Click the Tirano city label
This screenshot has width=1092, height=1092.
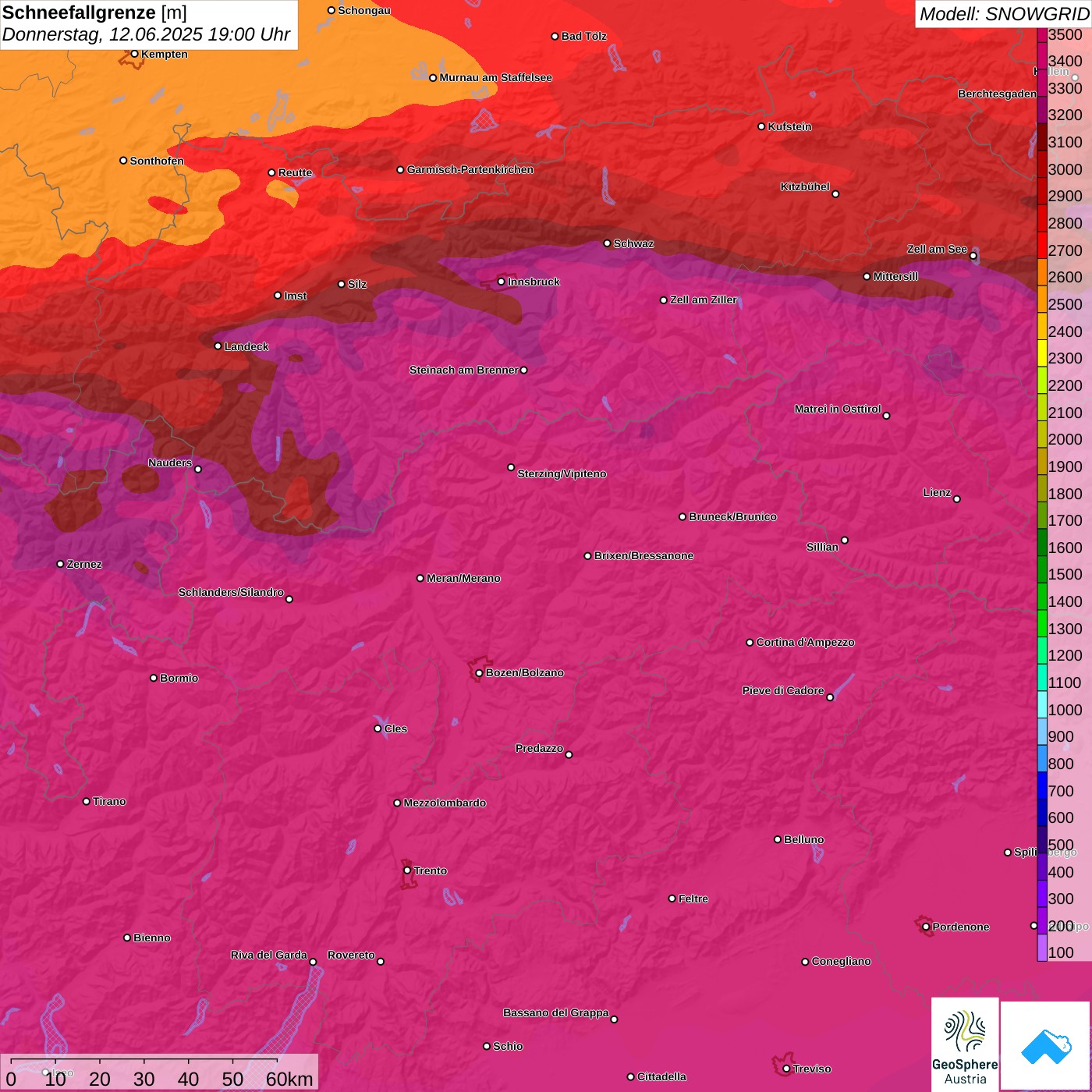point(109,801)
